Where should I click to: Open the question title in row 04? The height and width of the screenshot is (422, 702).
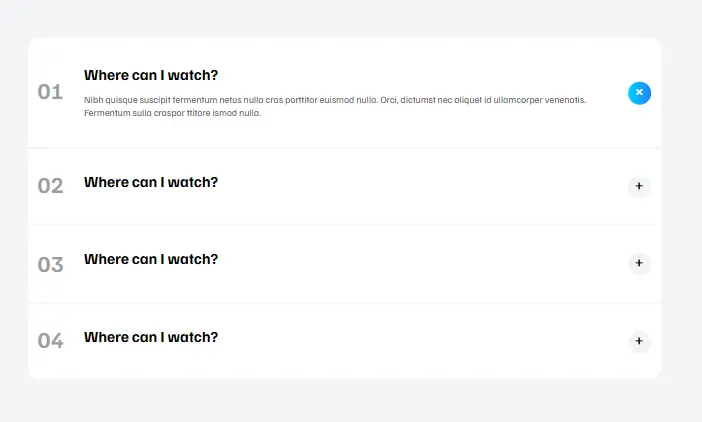pos(151,337)
